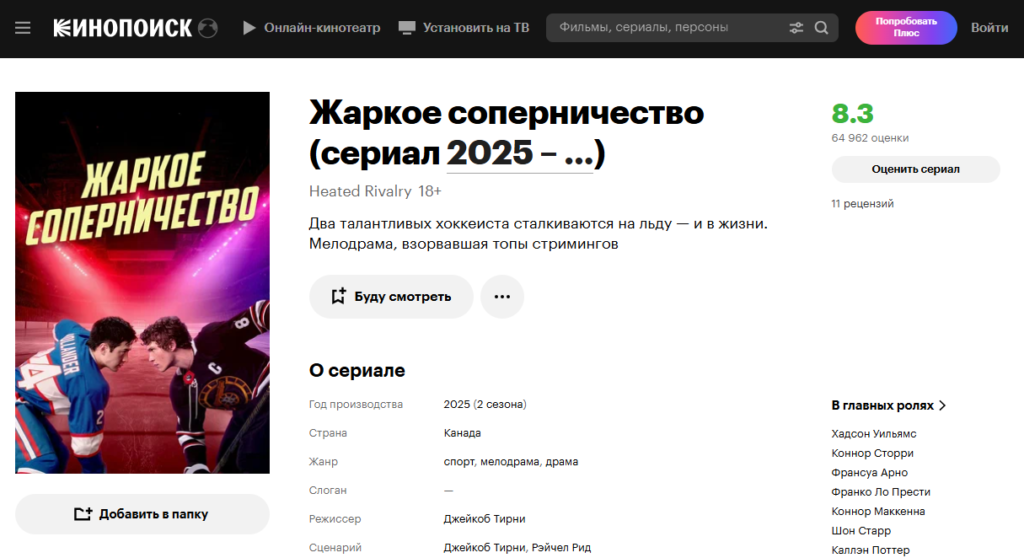Click the Жаркое соперничество poster image
Viewport: 1024px width, 558px height.
click(x=142, y=282)
